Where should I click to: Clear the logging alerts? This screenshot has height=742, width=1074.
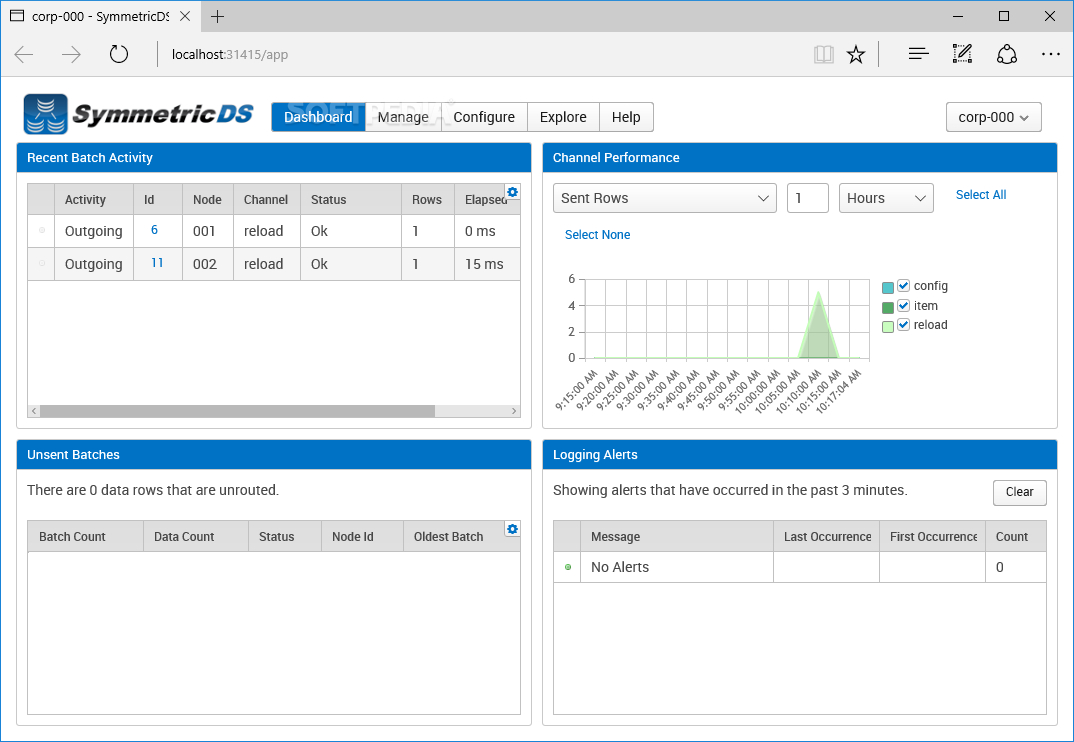[x=1019, y=492]
